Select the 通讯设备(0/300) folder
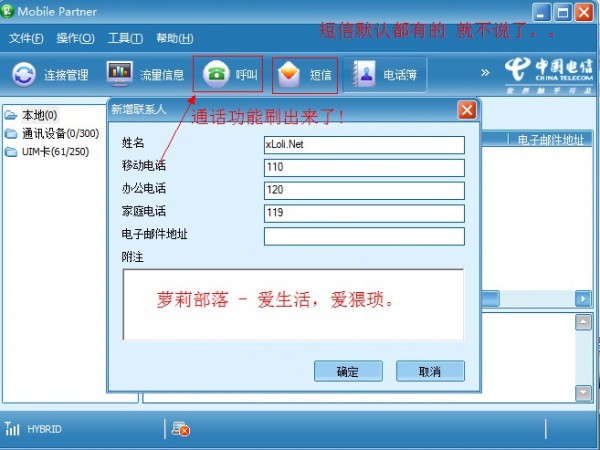The width and height of the screenshot is (600, 450). [60, 134]
